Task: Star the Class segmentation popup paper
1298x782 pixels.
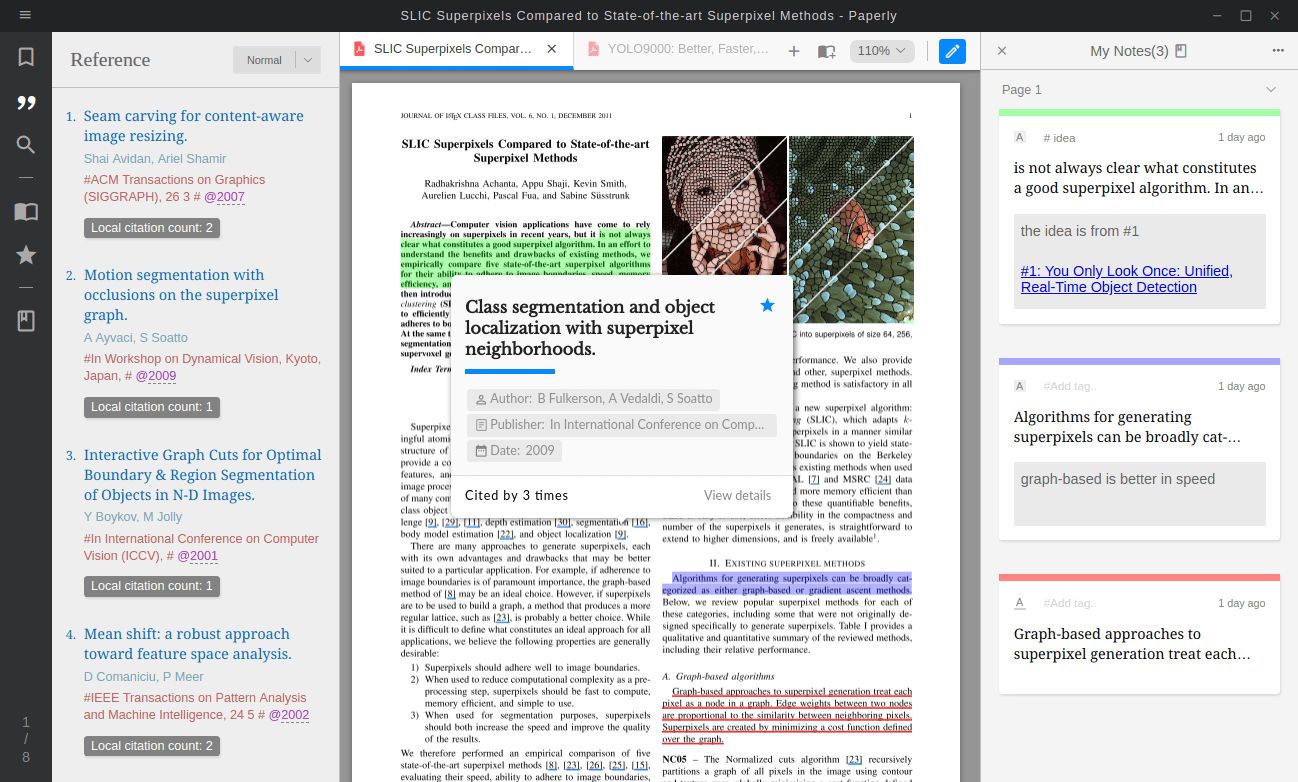Action: pyautogui.click(x=767, y=306)
